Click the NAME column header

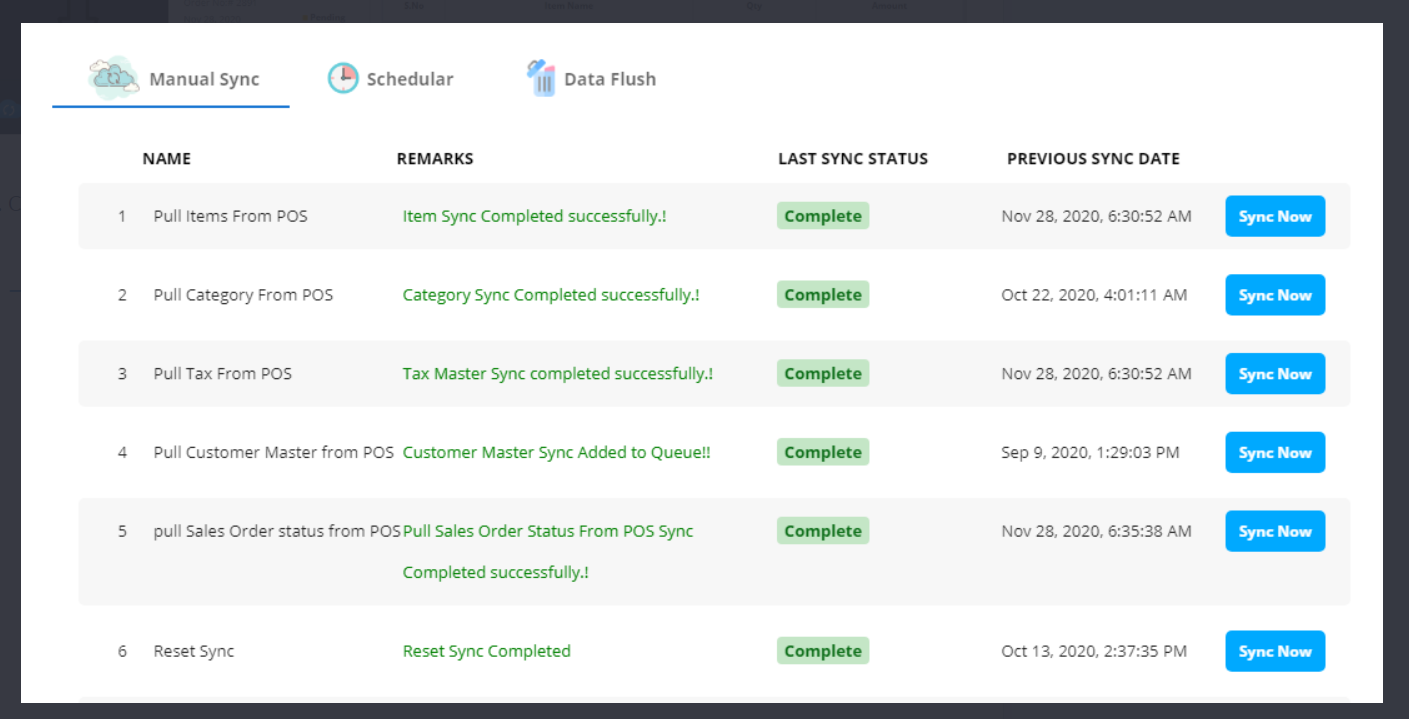point(166,158)
